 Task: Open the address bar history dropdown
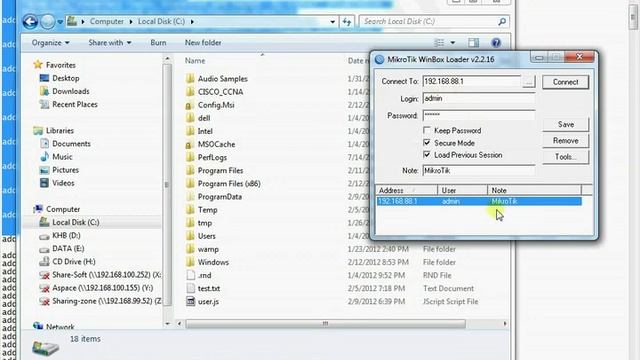click(333, 22)
